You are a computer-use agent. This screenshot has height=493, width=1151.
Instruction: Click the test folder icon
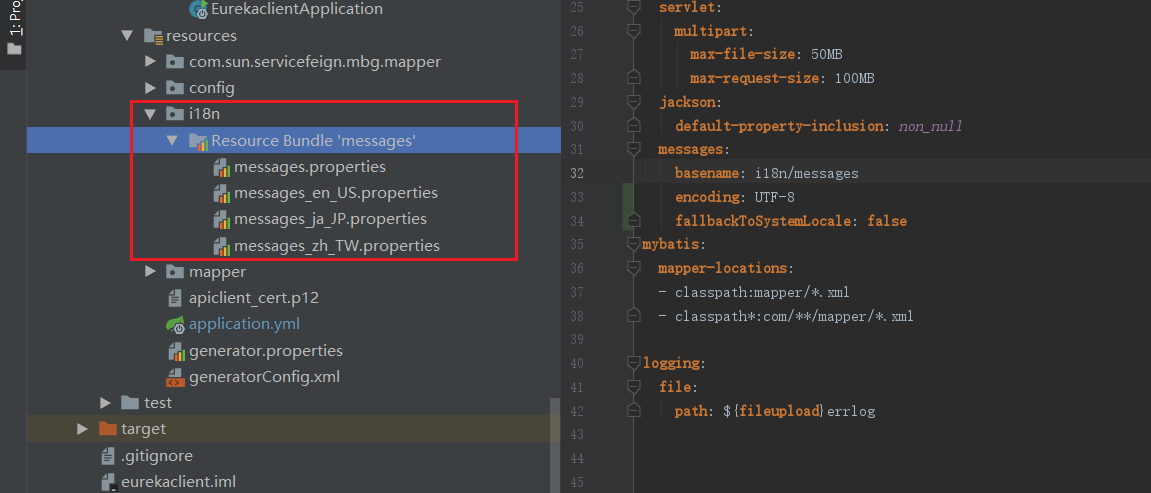click(x=130, y=402)
